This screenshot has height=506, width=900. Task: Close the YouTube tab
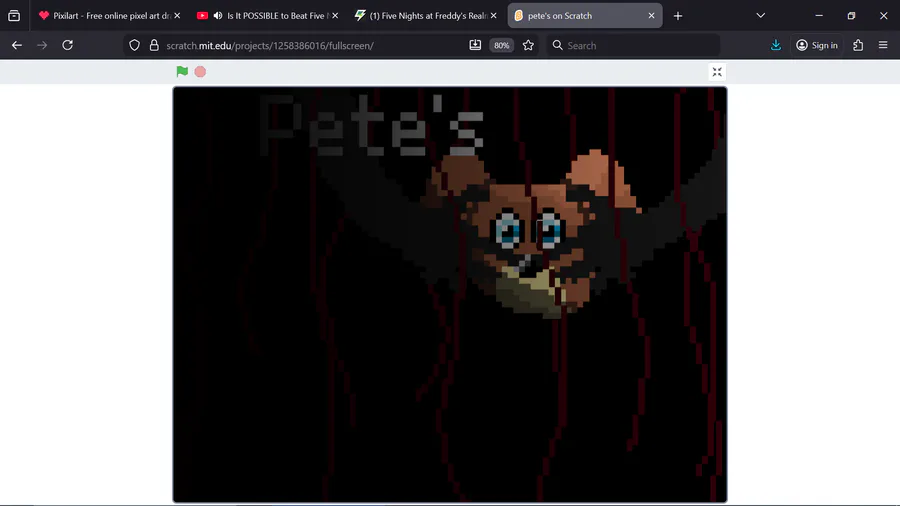335,16
